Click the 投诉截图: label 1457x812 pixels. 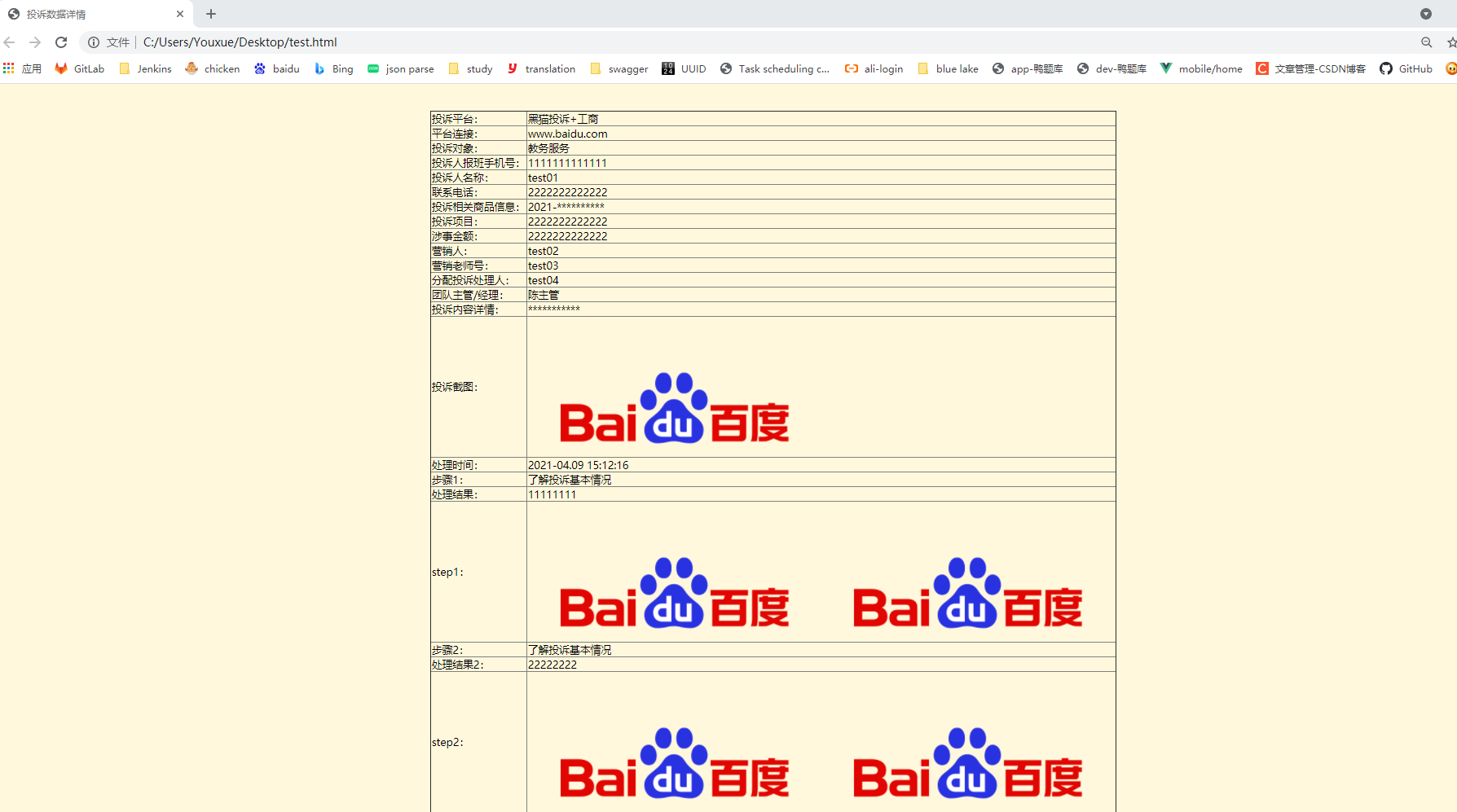point(455,387)
